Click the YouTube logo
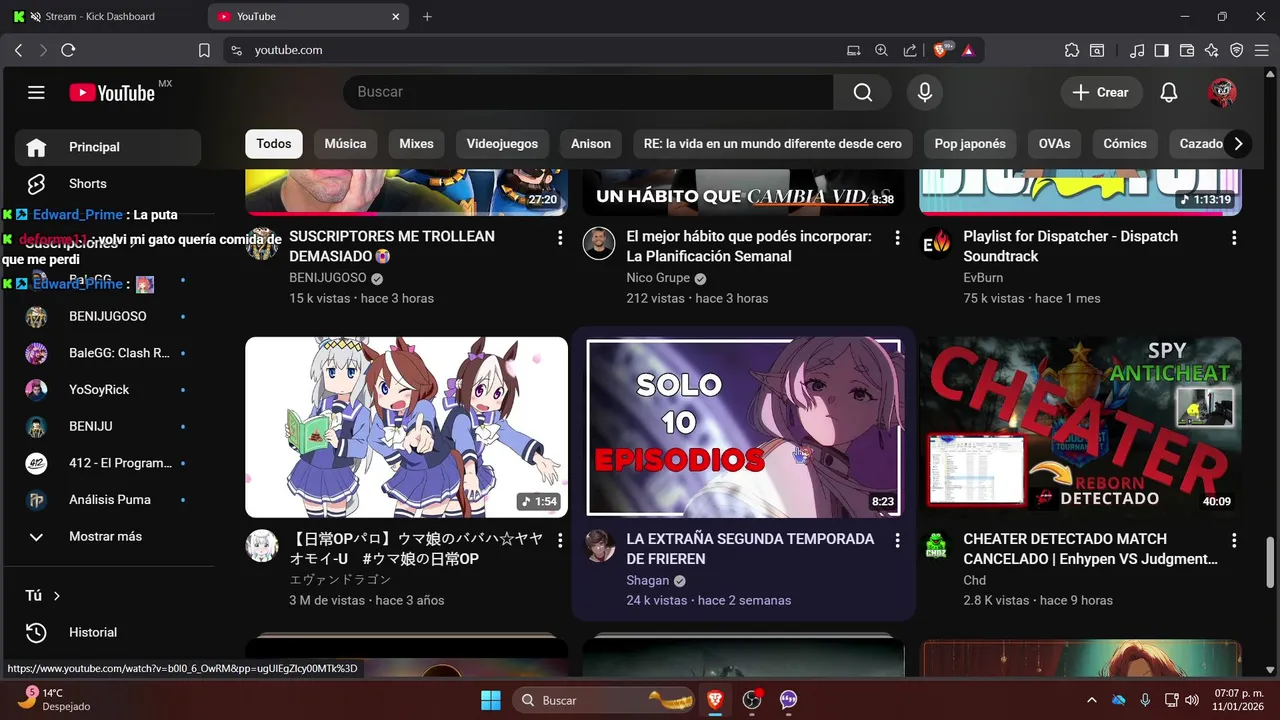Screen dimensions: 1280x720 click(112, 93)
